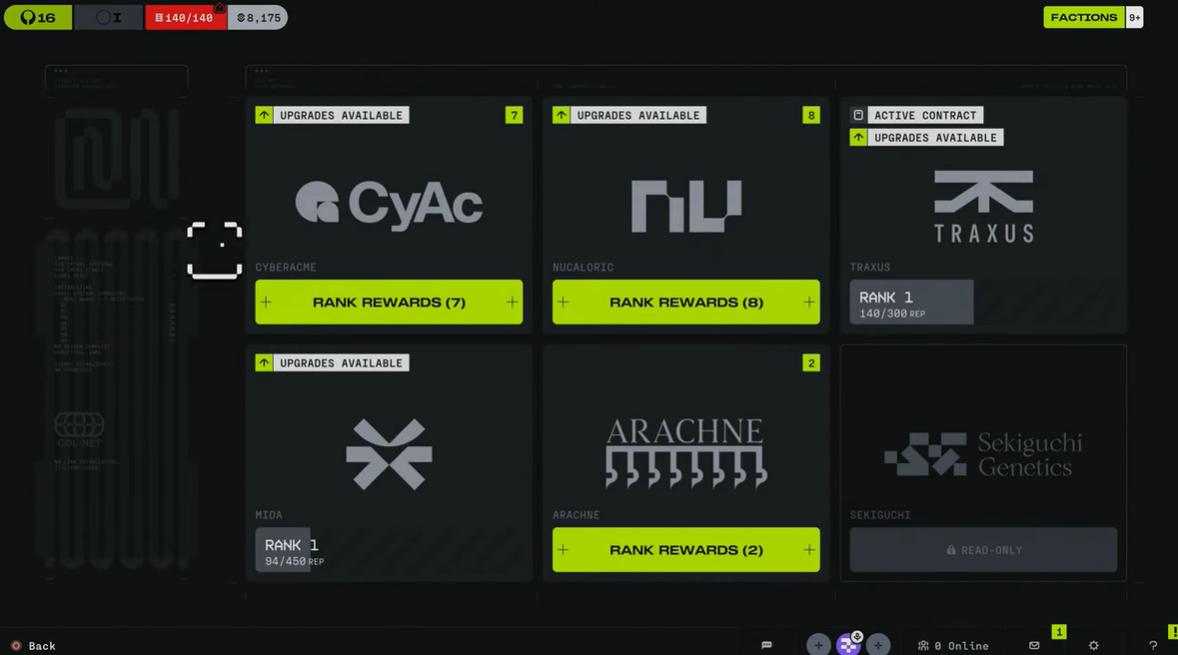
Task: Toggle the microphone on the avatar
Action: coord(857,636)
